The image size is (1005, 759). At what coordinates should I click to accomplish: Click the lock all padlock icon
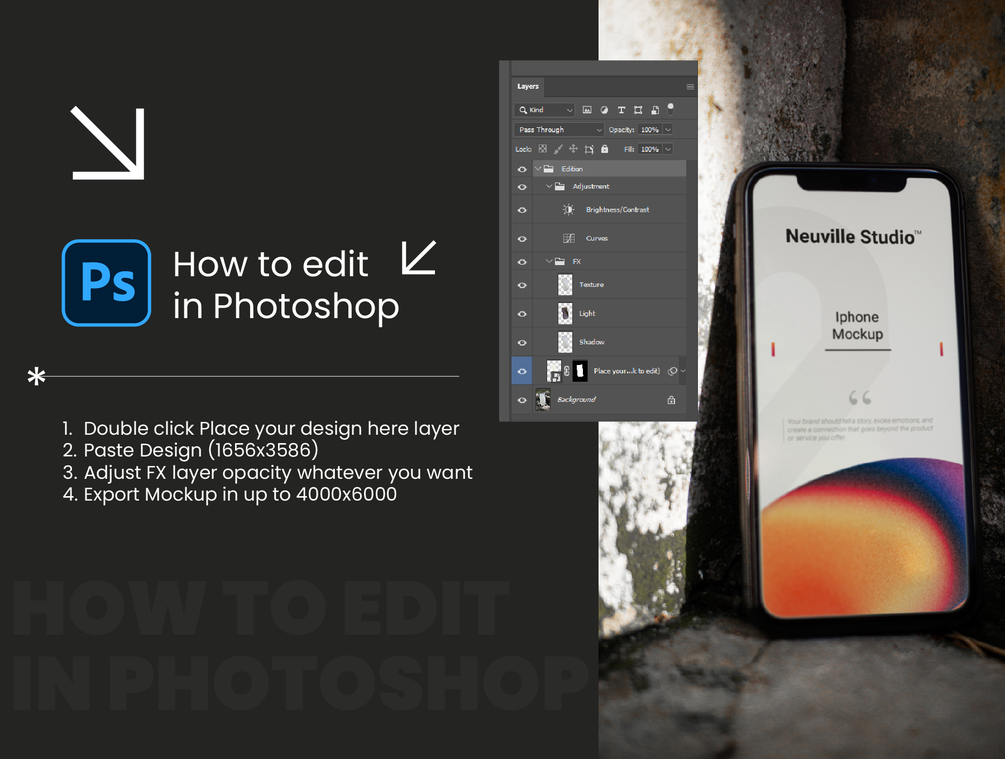(x=604, y=149)
